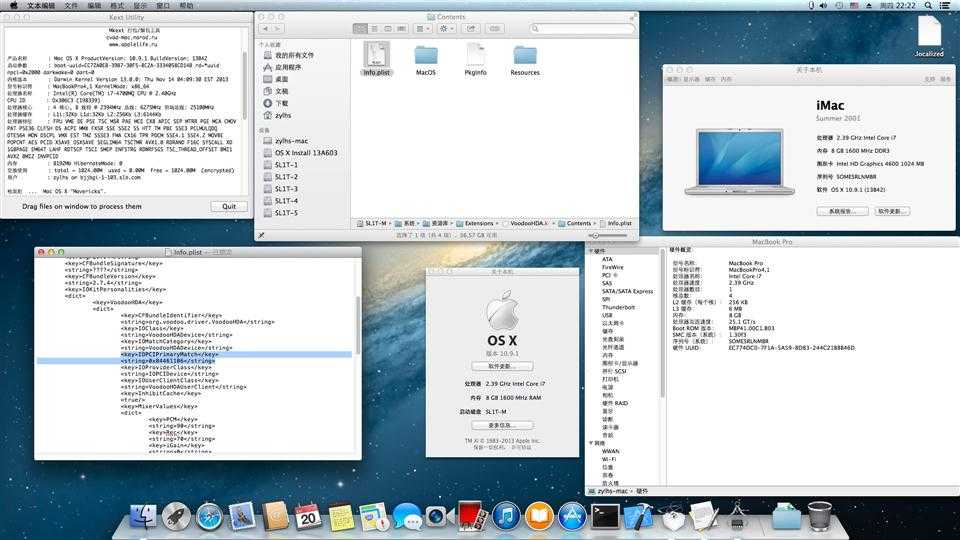Open Mail stamp icon in Dock
960x540 pixels.
coord(242,516)
